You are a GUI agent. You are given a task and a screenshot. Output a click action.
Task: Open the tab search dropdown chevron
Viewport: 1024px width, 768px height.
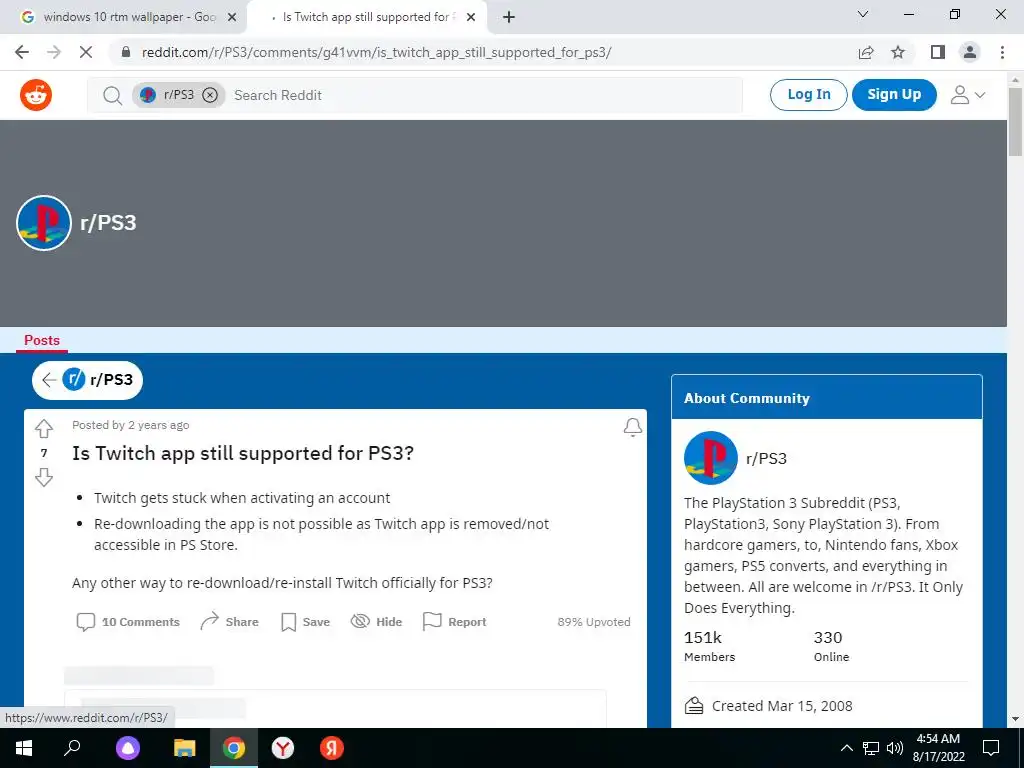click(863, 14)
